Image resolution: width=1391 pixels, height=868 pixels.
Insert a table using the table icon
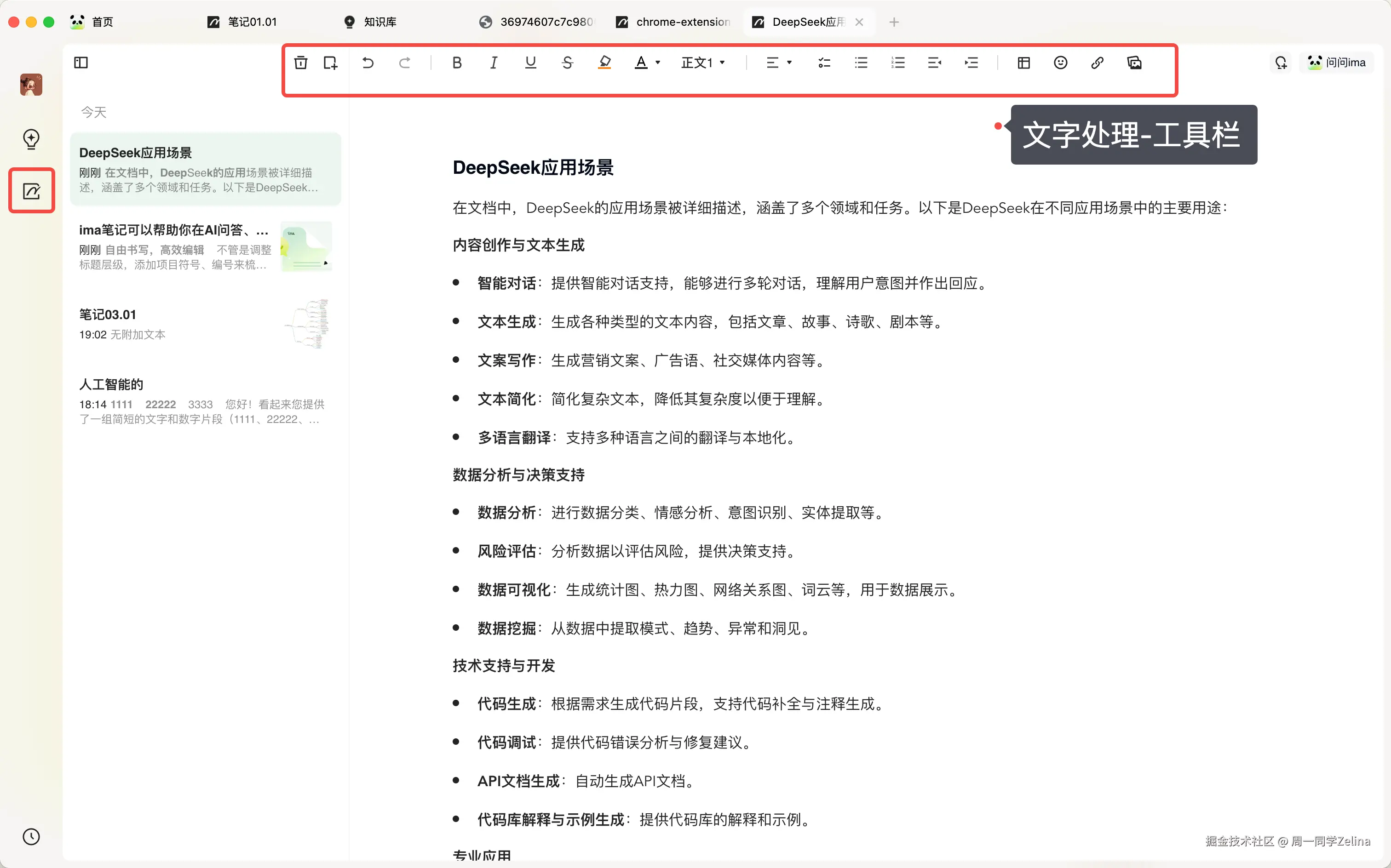[x=1023, y=63]
